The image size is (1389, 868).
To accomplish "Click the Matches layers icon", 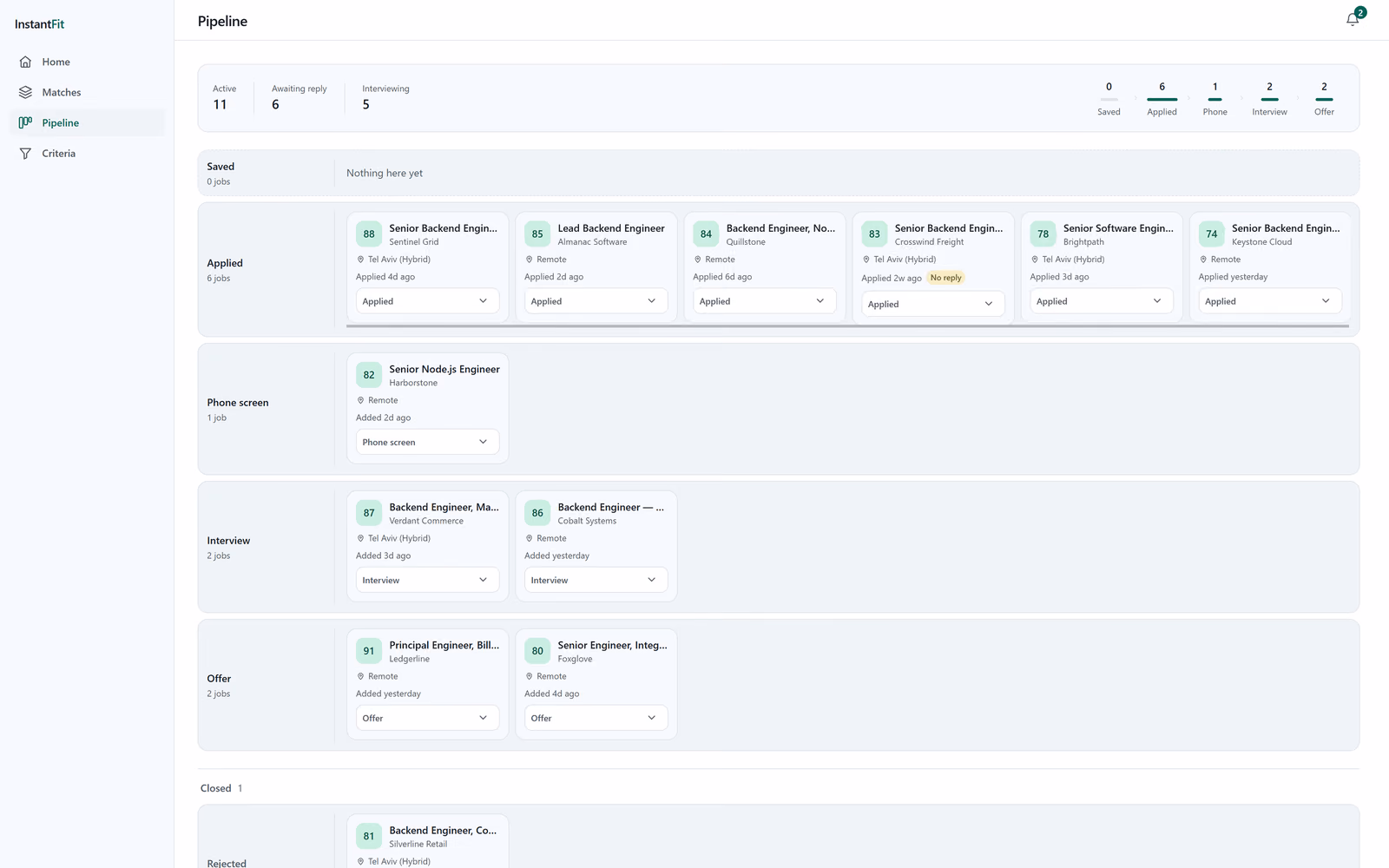I will click(x=25, y=92).
